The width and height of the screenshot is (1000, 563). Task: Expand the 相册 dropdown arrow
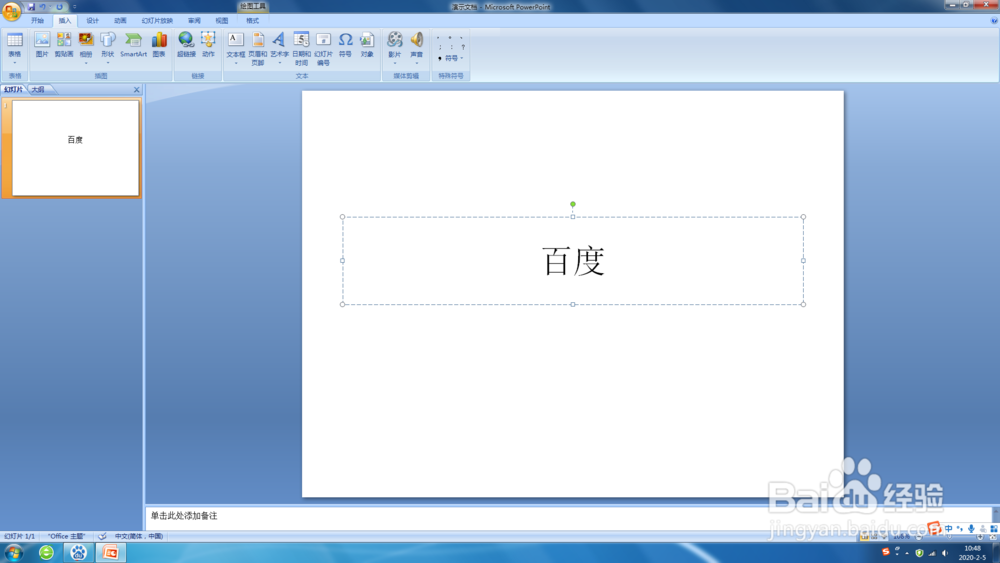86,63
